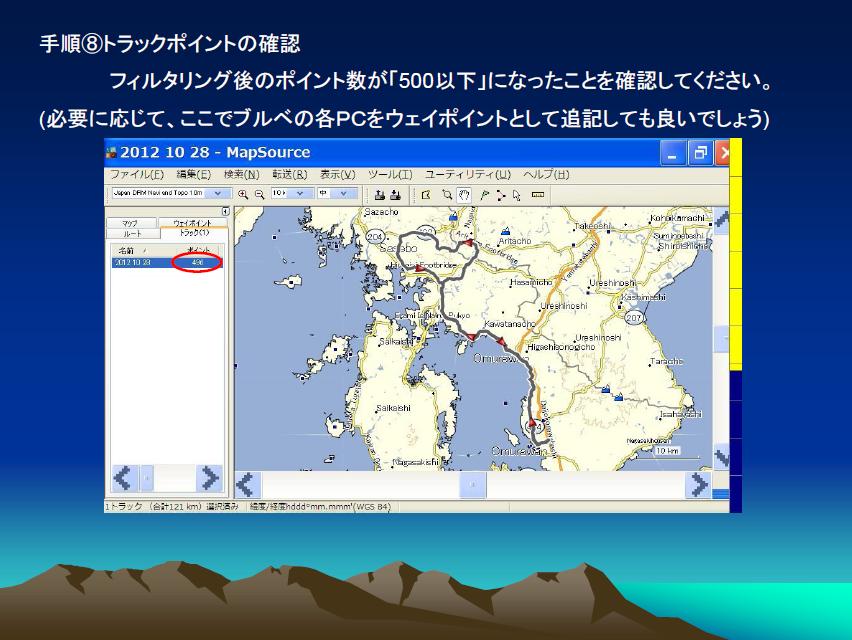Click the send to device icon
The height and width of the screenshot is (640, 852).
(x=380, y=194)
